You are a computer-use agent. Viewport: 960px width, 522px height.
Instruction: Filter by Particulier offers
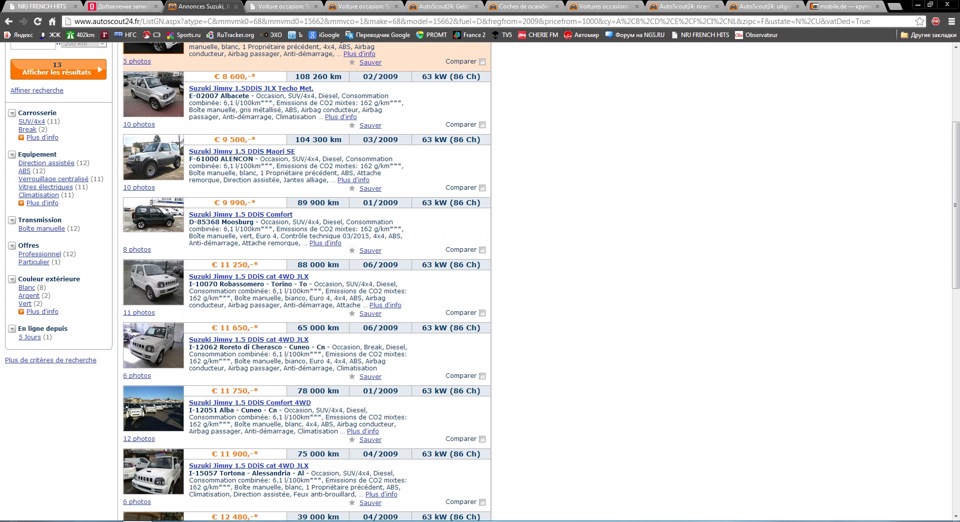click(34, 263)
